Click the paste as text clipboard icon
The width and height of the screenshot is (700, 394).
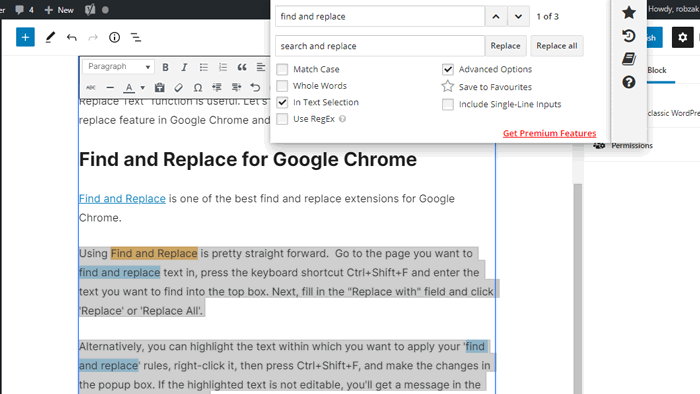tap(159, 87)
